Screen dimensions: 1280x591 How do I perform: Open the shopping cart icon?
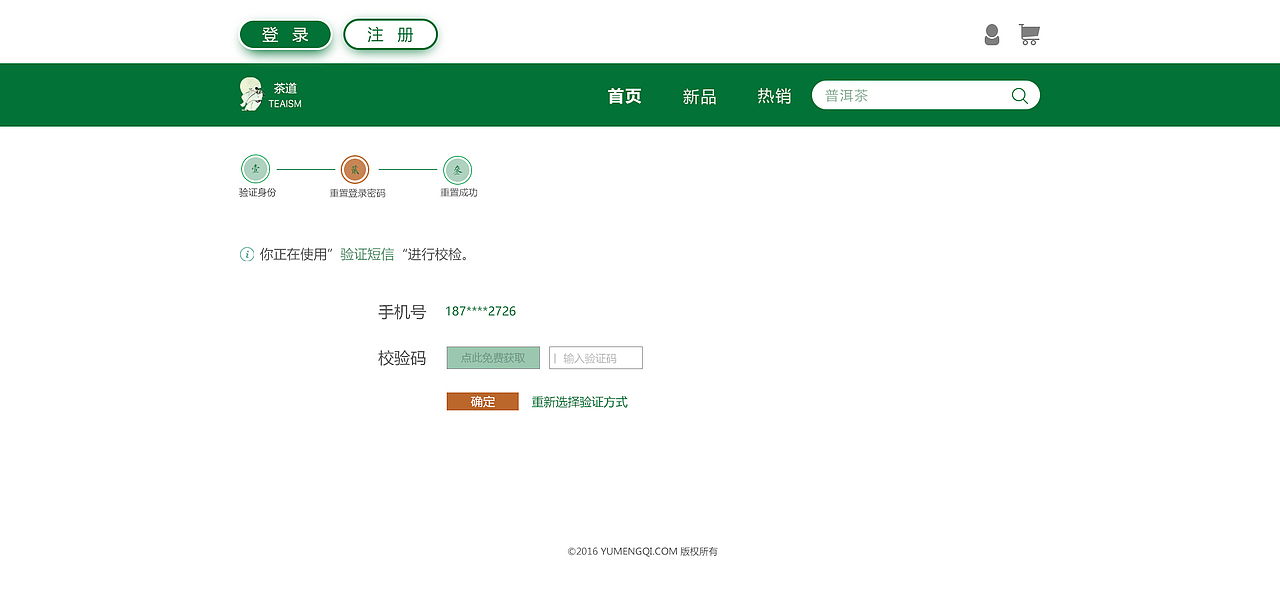pos(1029,35)
